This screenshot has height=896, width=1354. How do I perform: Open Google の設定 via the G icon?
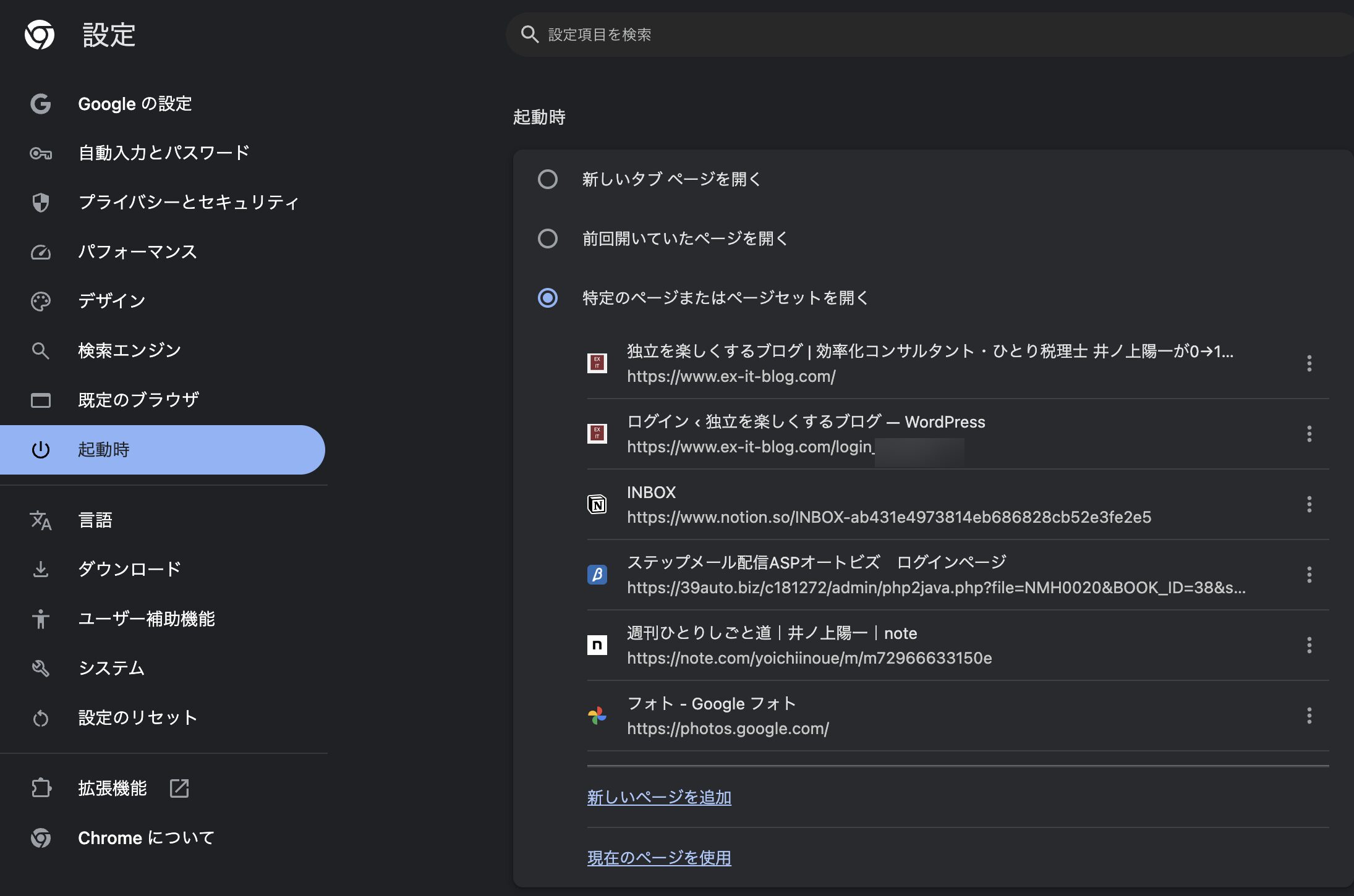click(x=41, y=104)
